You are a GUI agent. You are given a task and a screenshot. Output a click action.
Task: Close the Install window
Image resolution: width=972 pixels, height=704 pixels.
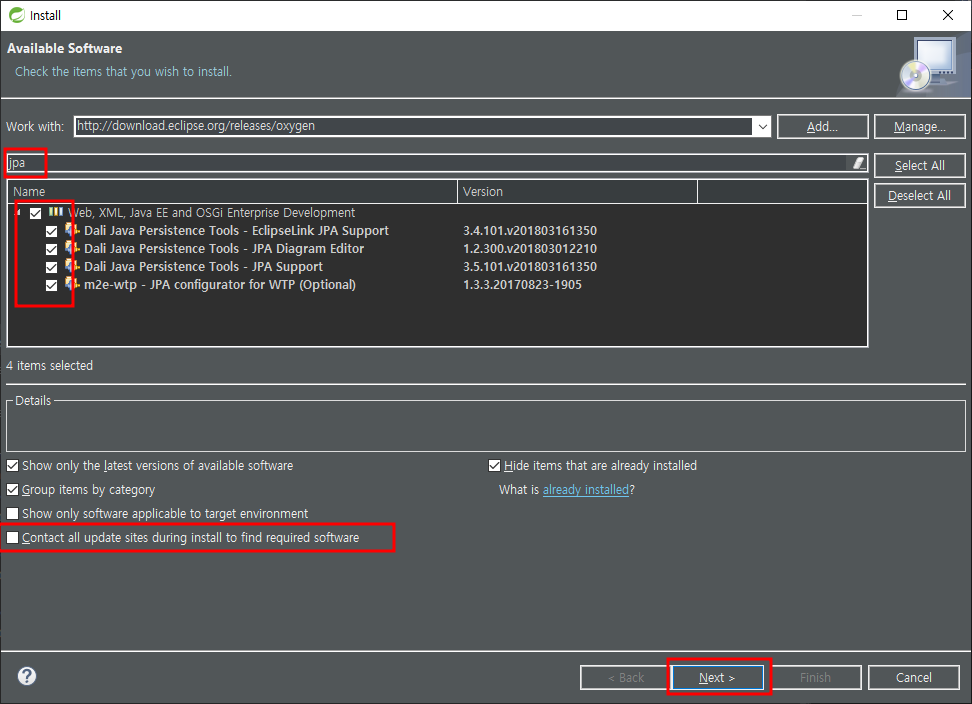coord(948,15)
